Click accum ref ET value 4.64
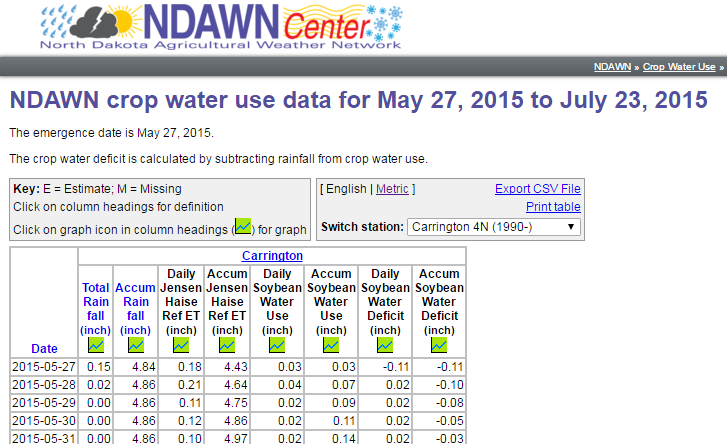 click(x=227, y=385)
